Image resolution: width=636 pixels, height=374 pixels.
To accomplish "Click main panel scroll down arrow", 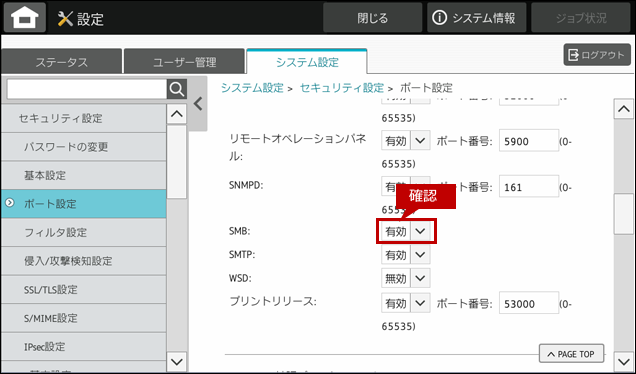I will [x=623, y=360].
